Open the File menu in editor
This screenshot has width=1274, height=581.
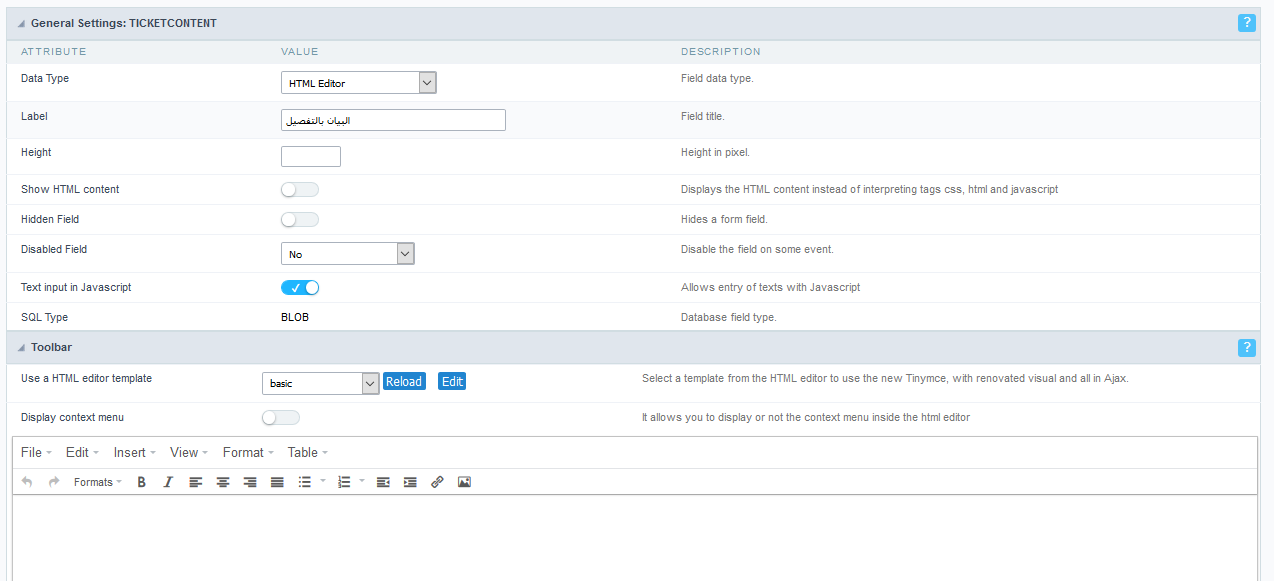[36, 453]
